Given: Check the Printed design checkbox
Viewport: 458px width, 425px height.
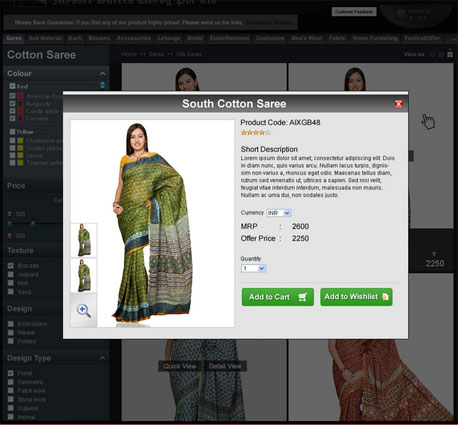Looking at the screenshot, I should click(x=11, y=341).
